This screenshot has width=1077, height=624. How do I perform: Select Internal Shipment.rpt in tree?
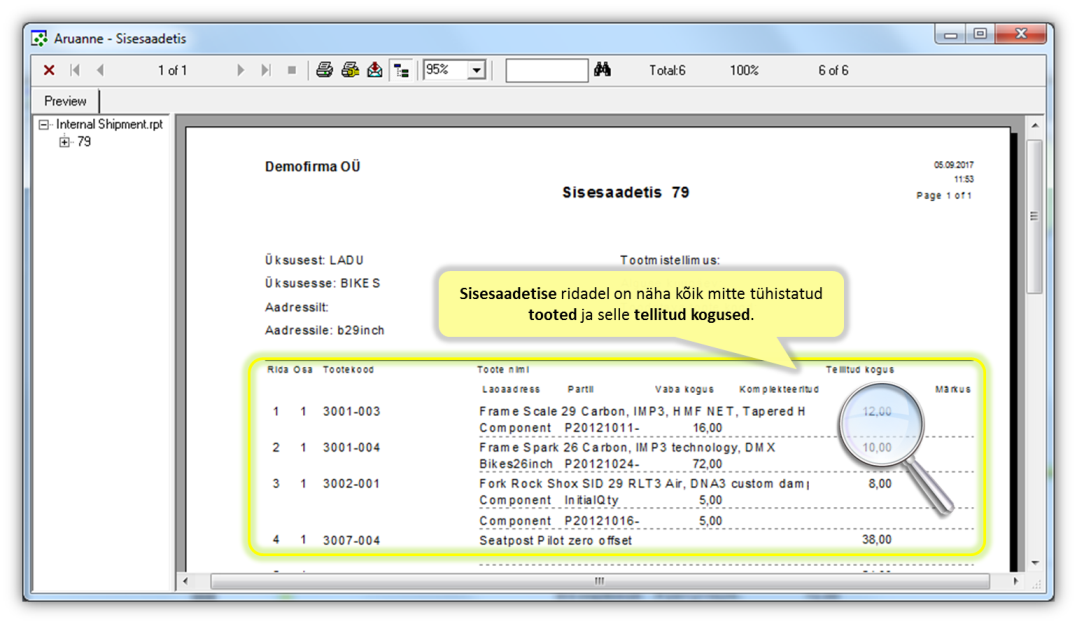click(x=109, y=124)
